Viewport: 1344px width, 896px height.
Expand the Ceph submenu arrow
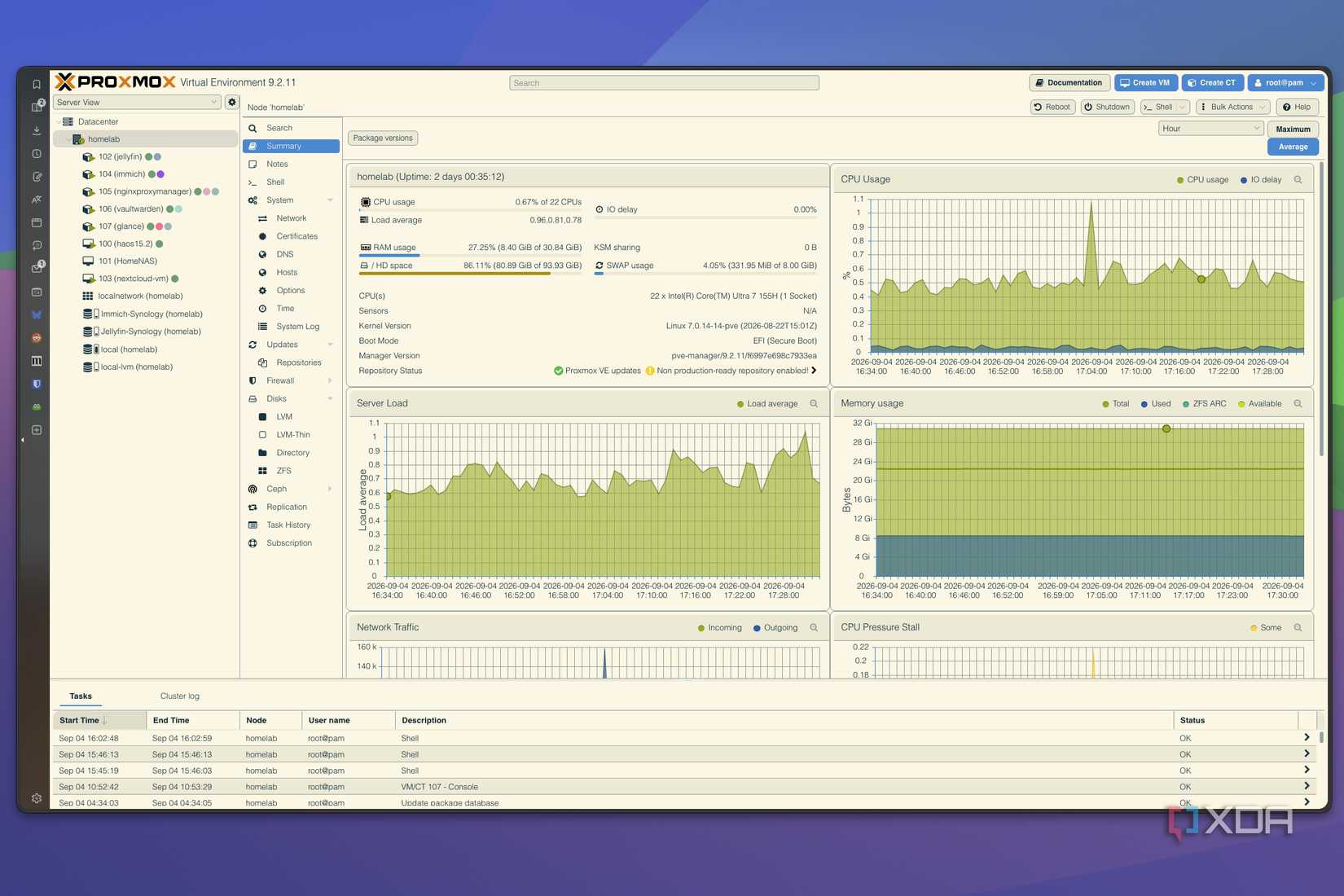tap(330, 489)
